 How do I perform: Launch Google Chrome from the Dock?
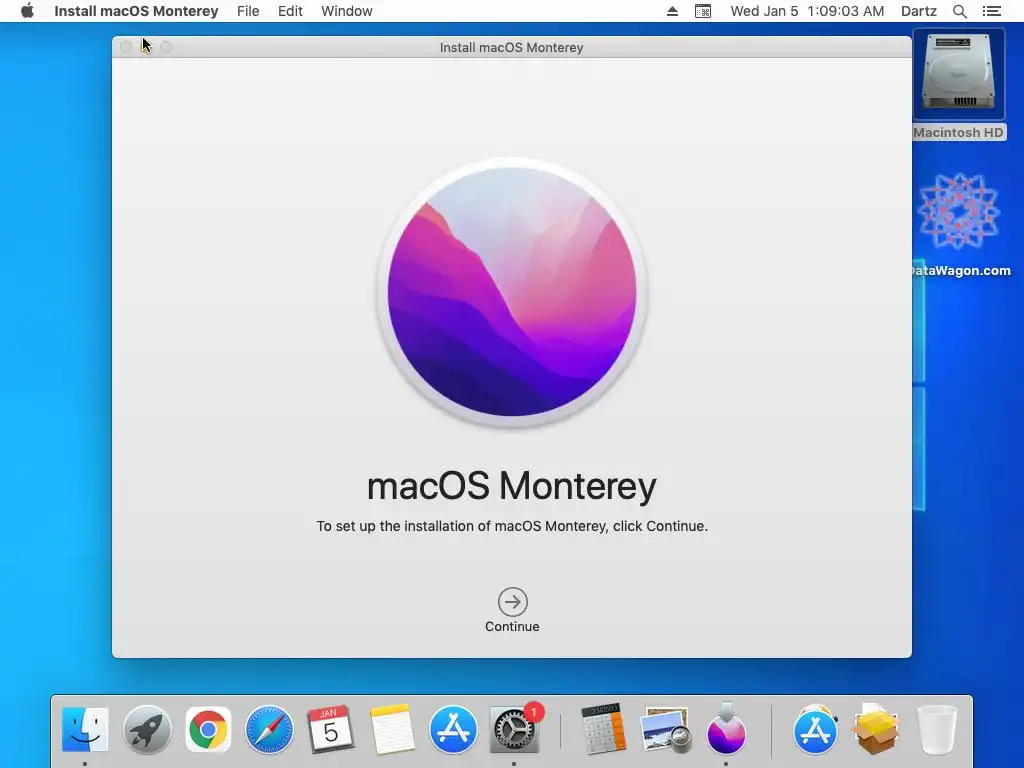coord(208,729)
